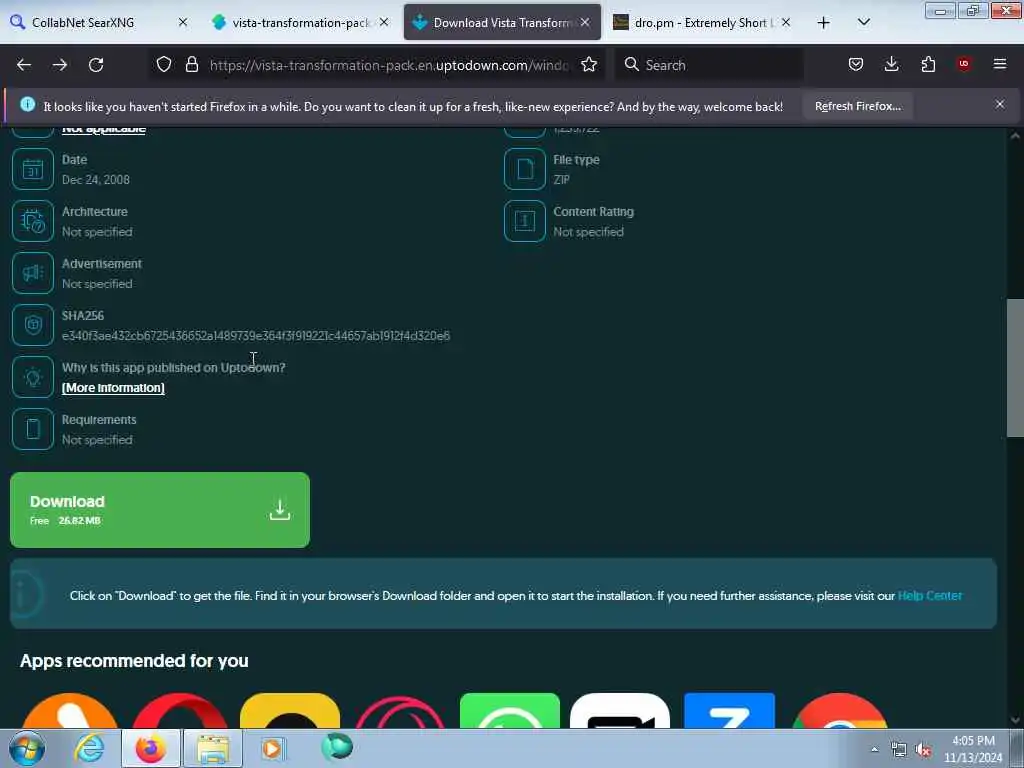Open the Windows Start menu
Image resolution: width=1024 pixels, height=768 pixels.
tap(27, 748)
